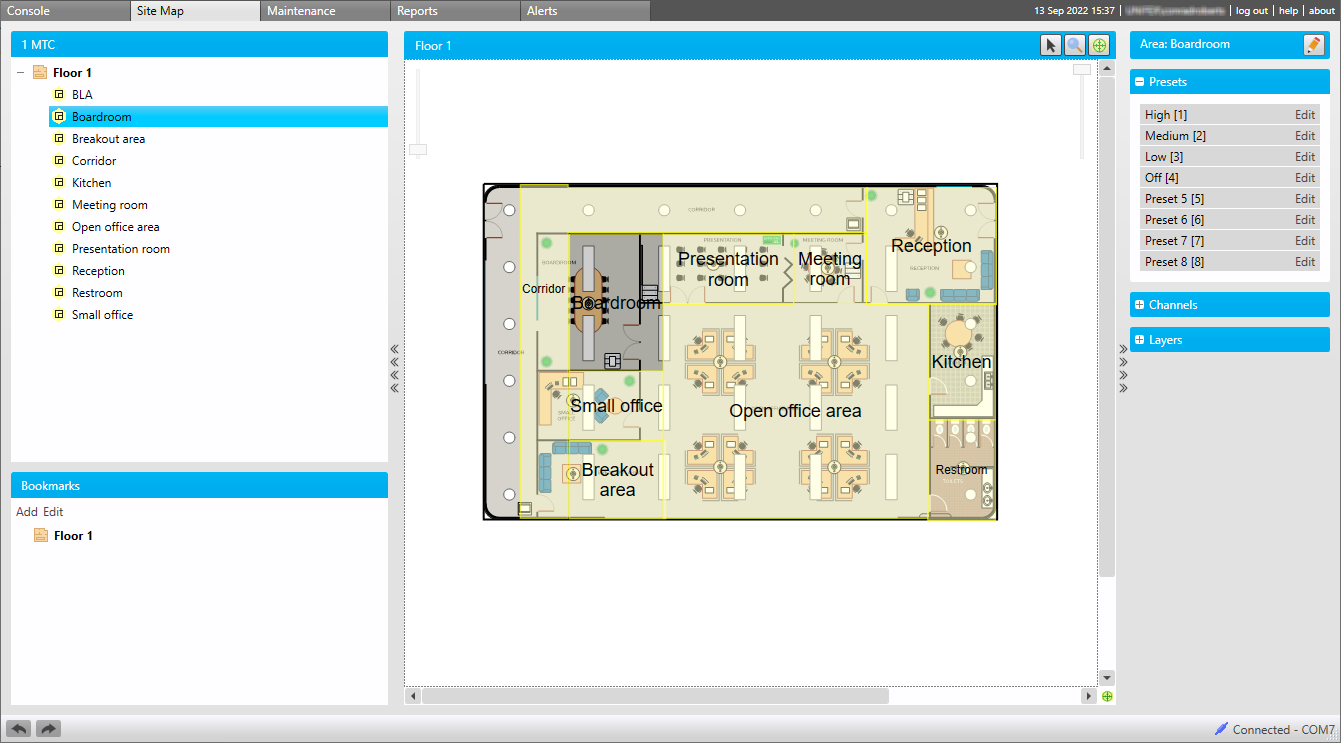Select Presentation room in the tree

(x=120, y=249)
